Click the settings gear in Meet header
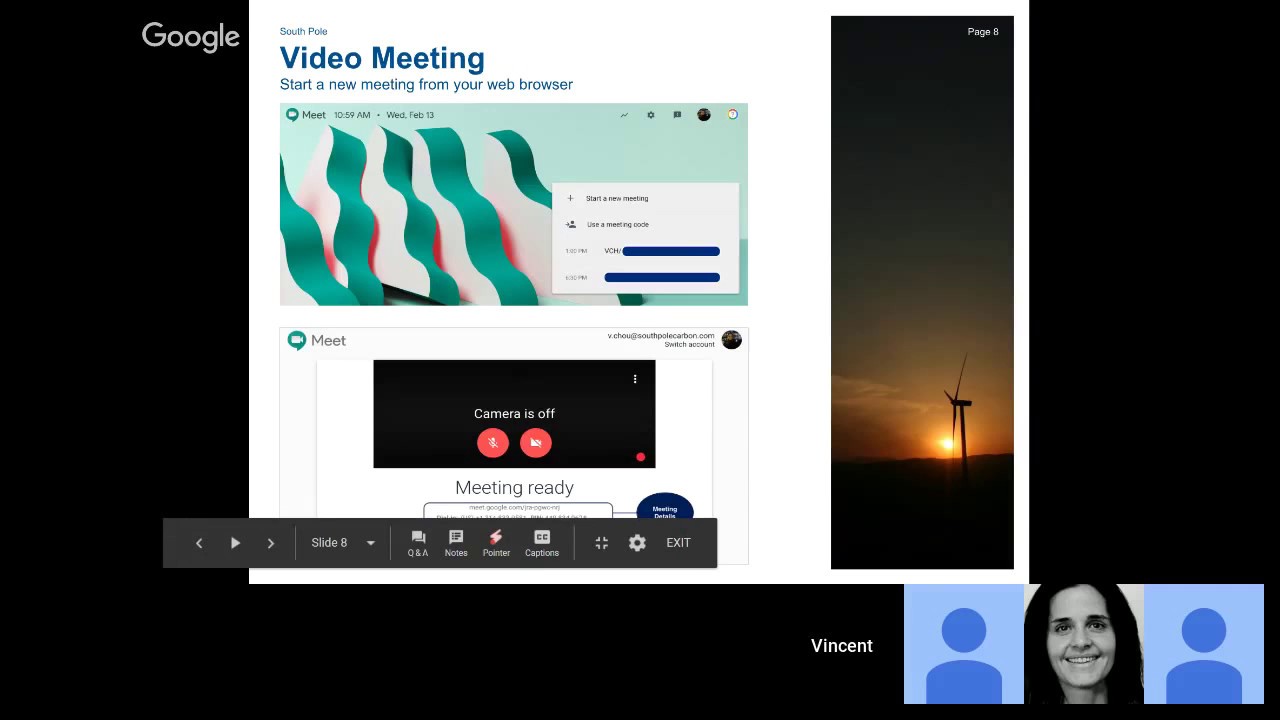 click(x=650, y=115)
